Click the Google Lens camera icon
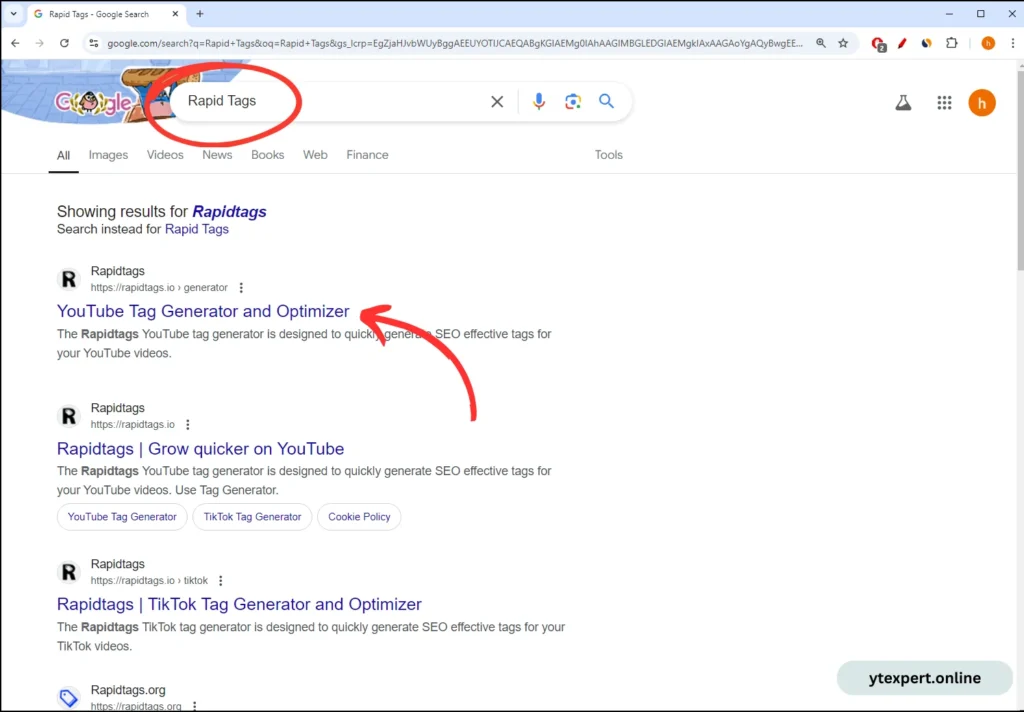Screen dimensions: 1024x712 572,101
